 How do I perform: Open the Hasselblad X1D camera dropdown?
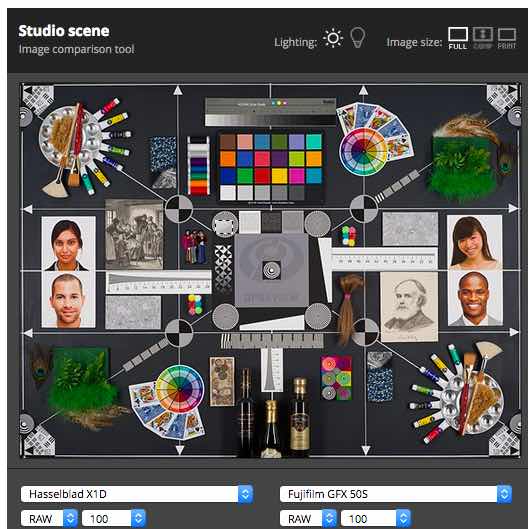click(137, 494)
